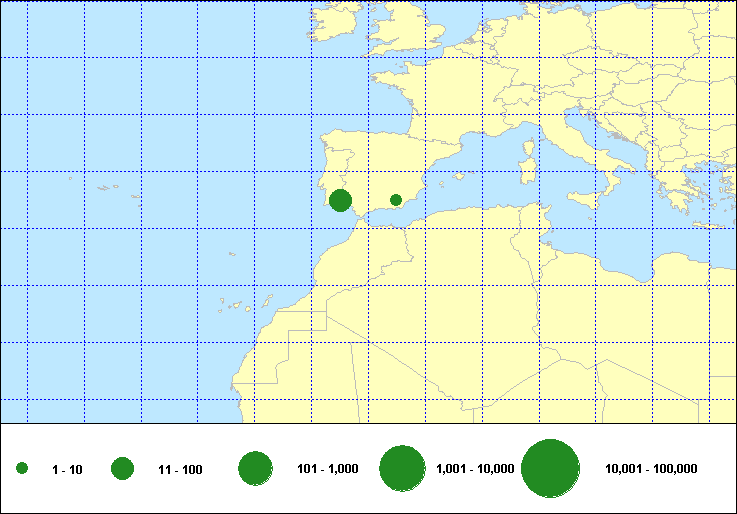Click the "101 - 1,000" legend label

(x=328, y=470)
